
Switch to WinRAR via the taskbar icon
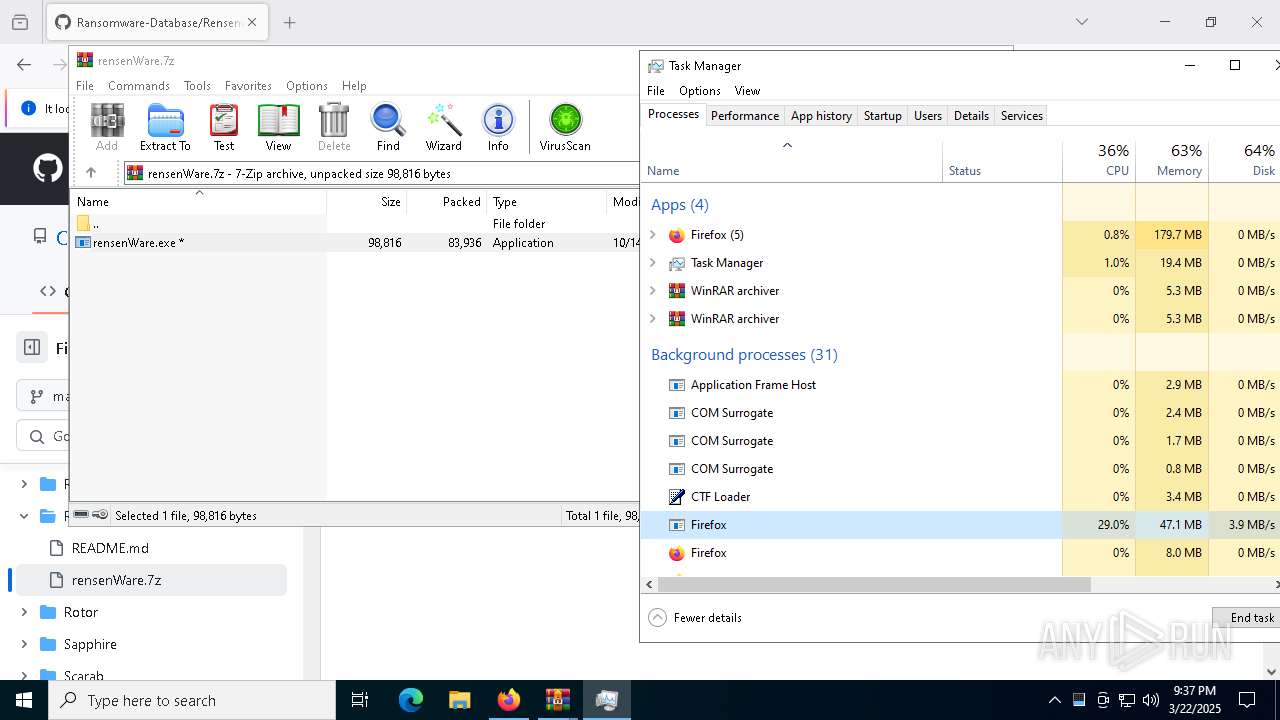[x=557, y=700]
